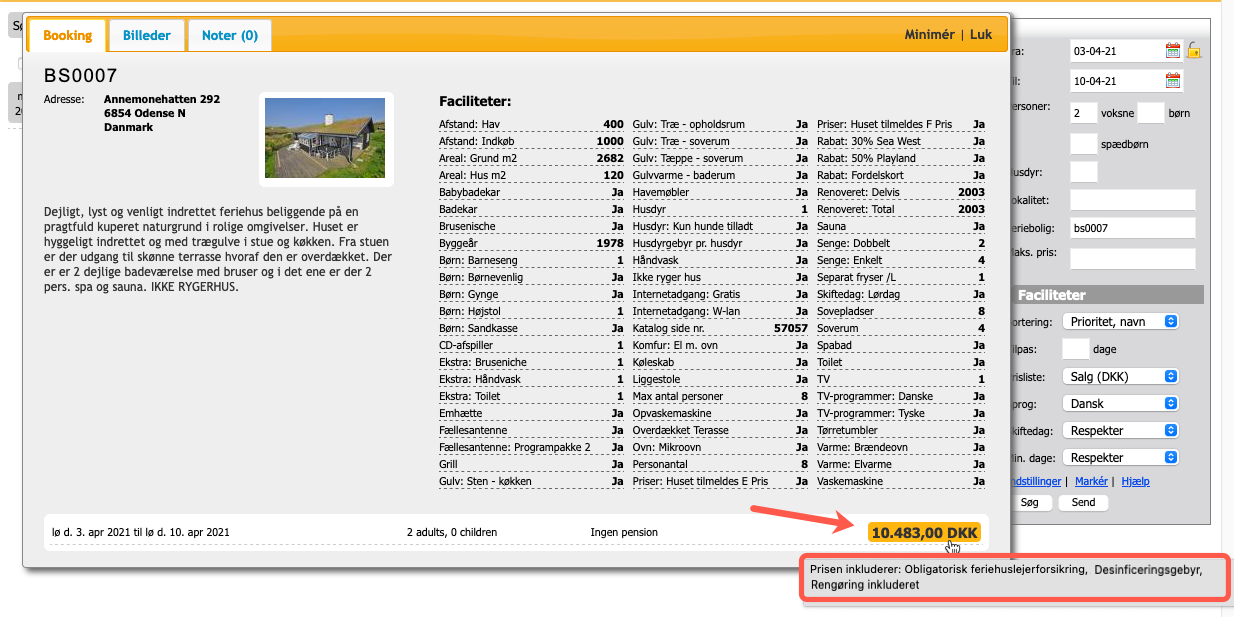This screenshot has height=617, width=1234.
Task: Select the house code BS0007 heading
Action: (x=81, y=75)
